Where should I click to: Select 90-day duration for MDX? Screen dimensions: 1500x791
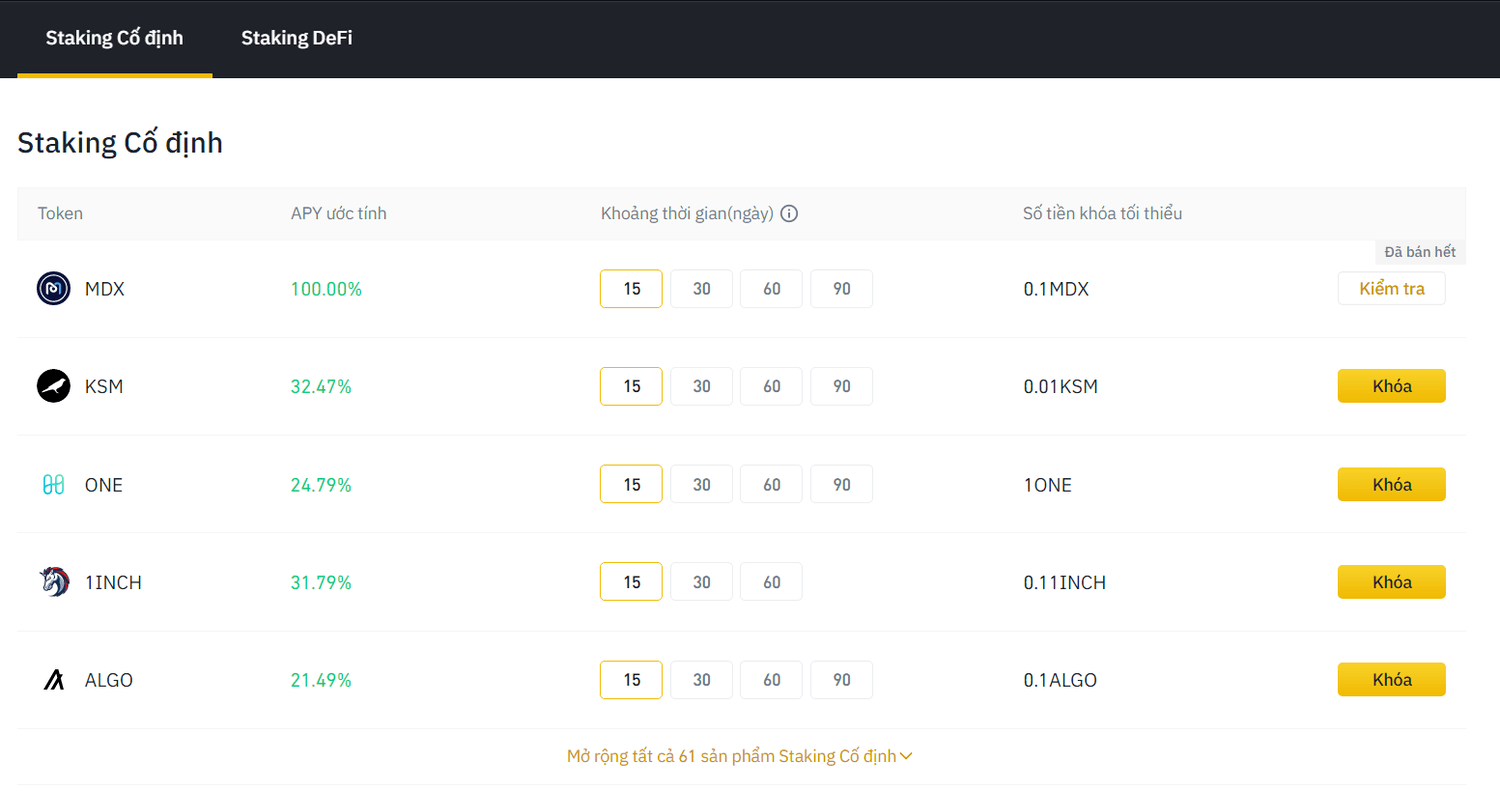tap(841, 289)
